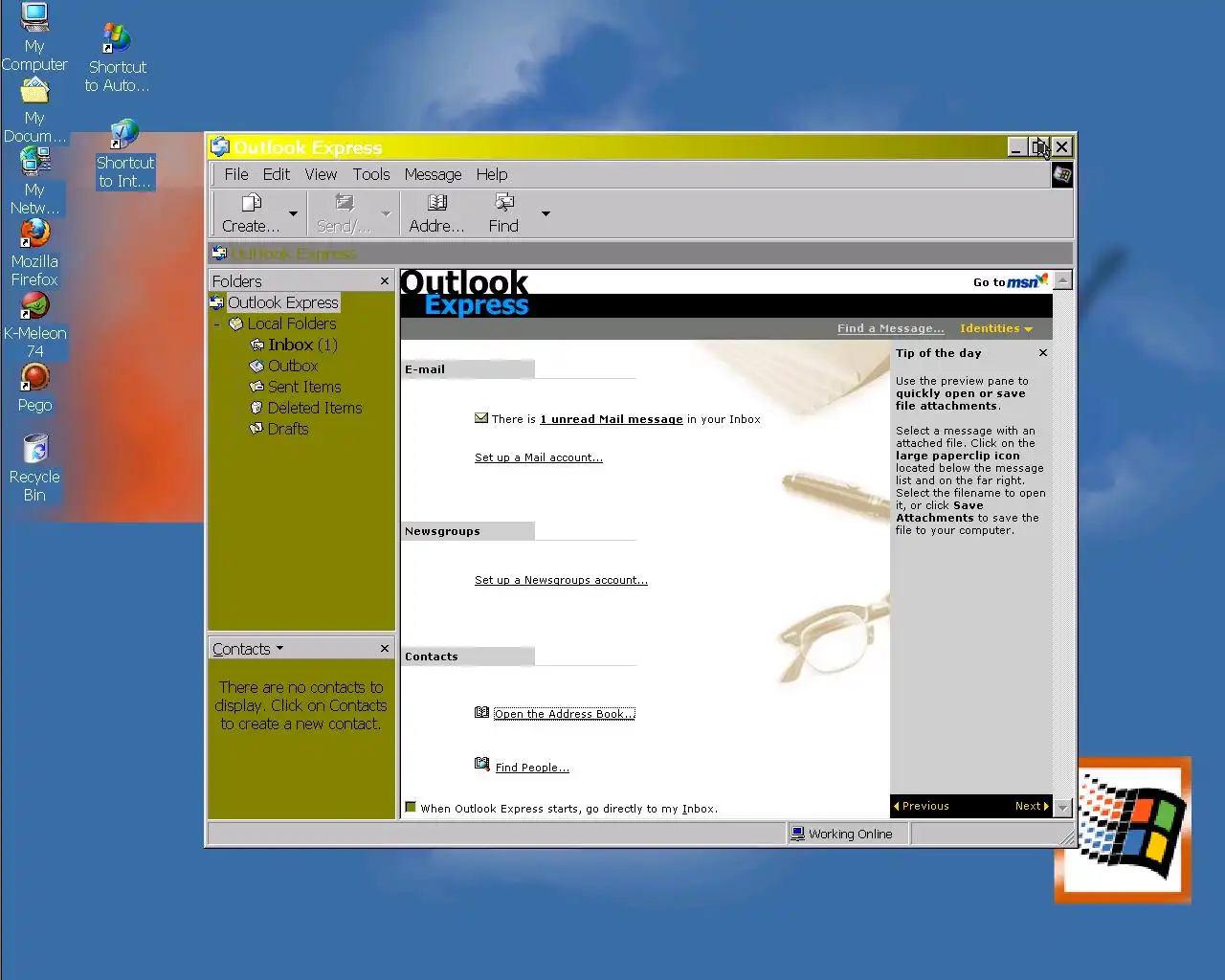This screenshot has width=1225, height=980.
Task: Open the Contacts dropdown menu
Action: coord(248,649)
